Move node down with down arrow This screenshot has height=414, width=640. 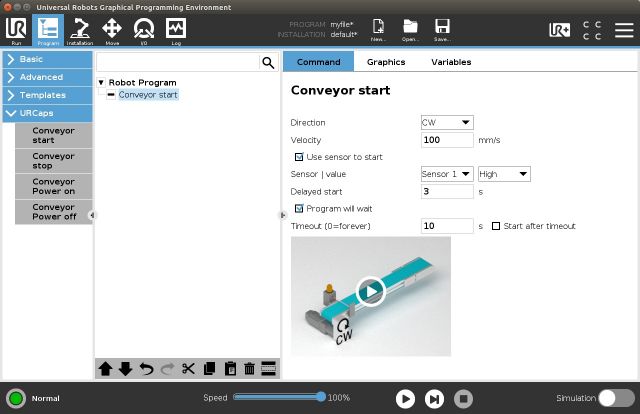[125, 368]
